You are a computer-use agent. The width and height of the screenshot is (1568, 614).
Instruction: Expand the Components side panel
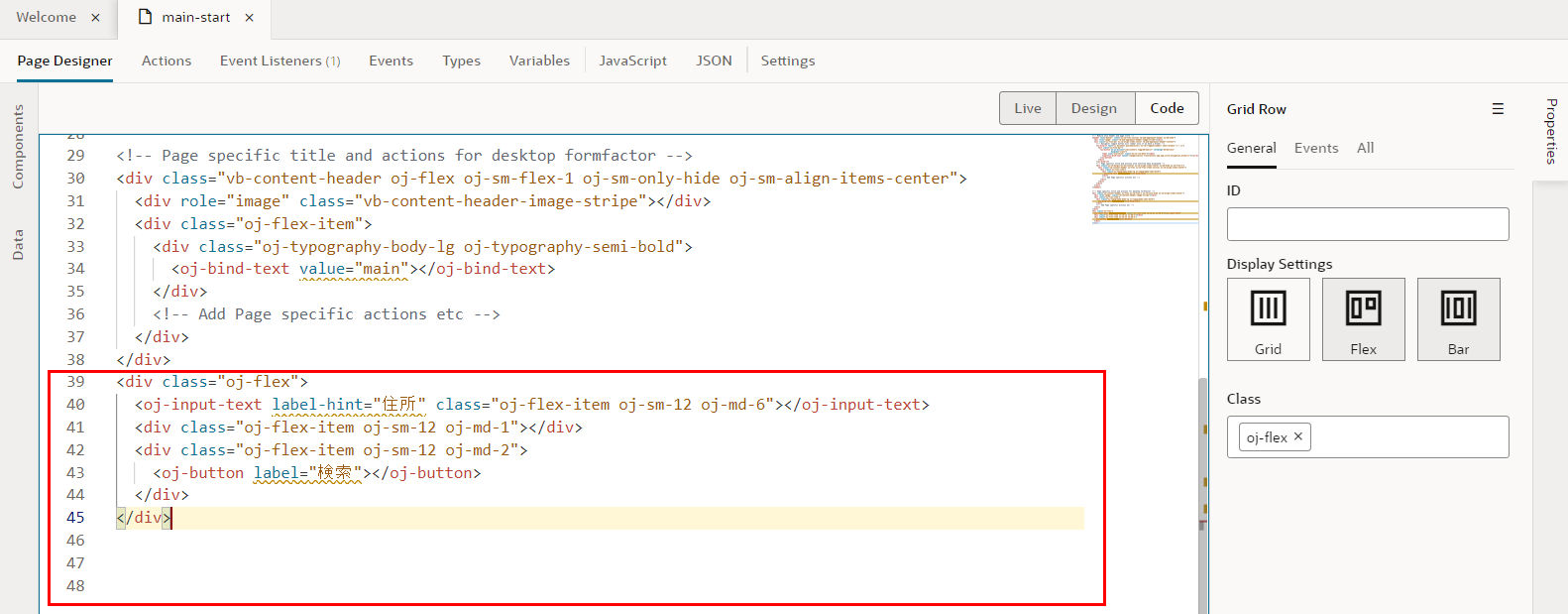tap(18, 147)
